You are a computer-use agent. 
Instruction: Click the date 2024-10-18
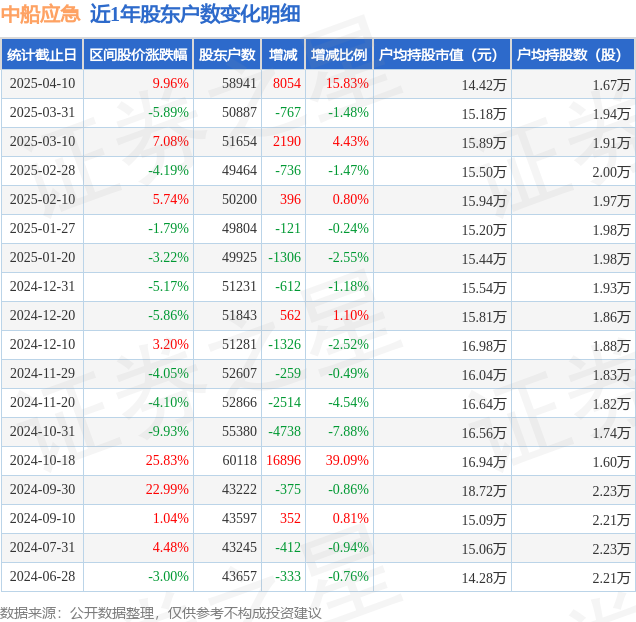(x=43, y=460)
